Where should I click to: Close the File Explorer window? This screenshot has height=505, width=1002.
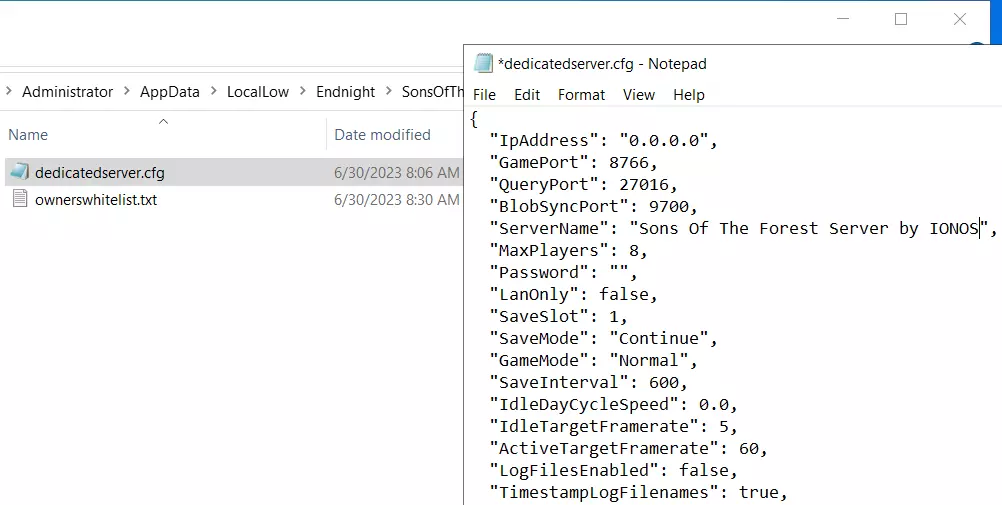pyautogui.click(x=959, y=19)
